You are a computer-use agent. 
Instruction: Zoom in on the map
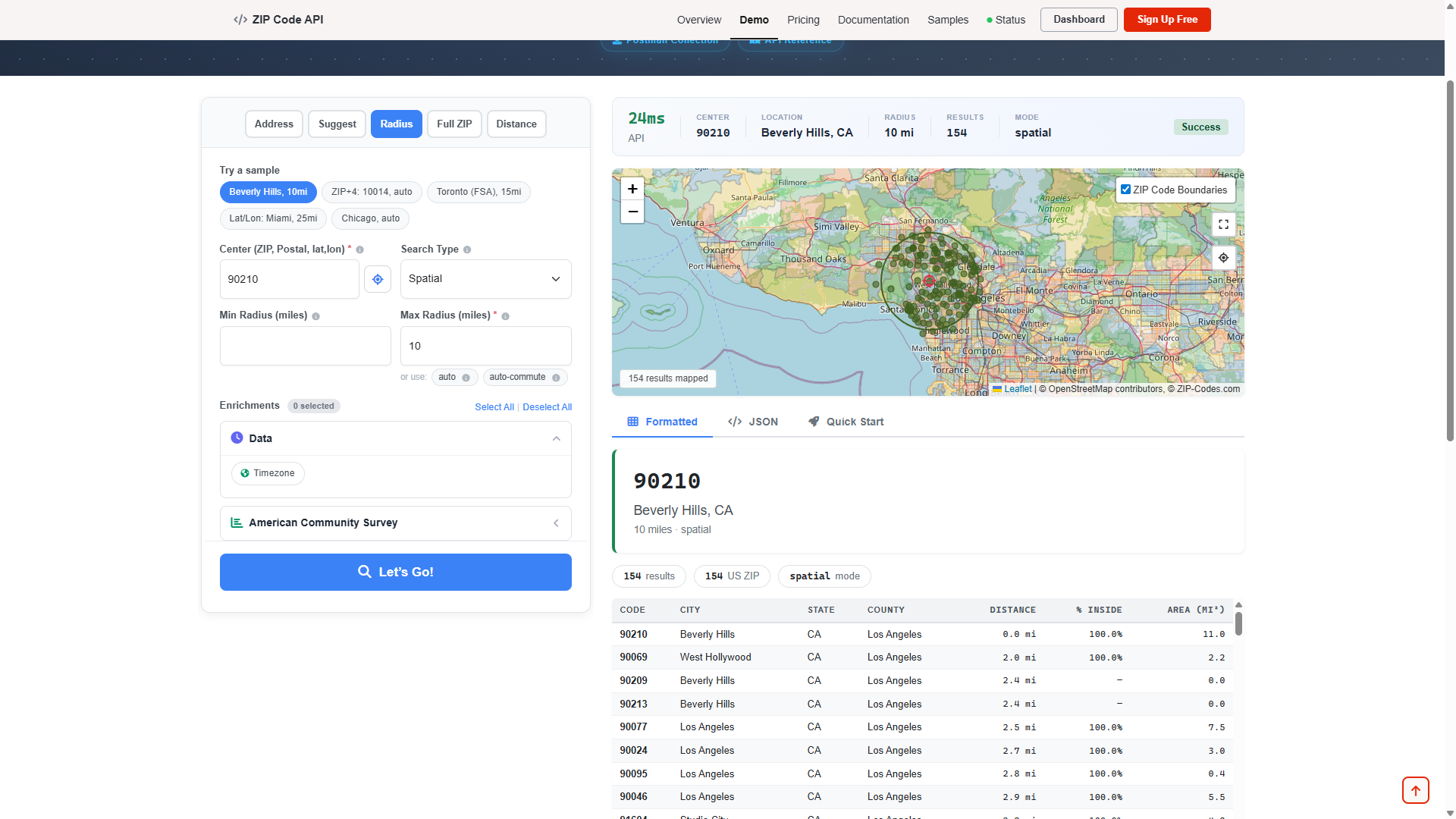[632, 189]
